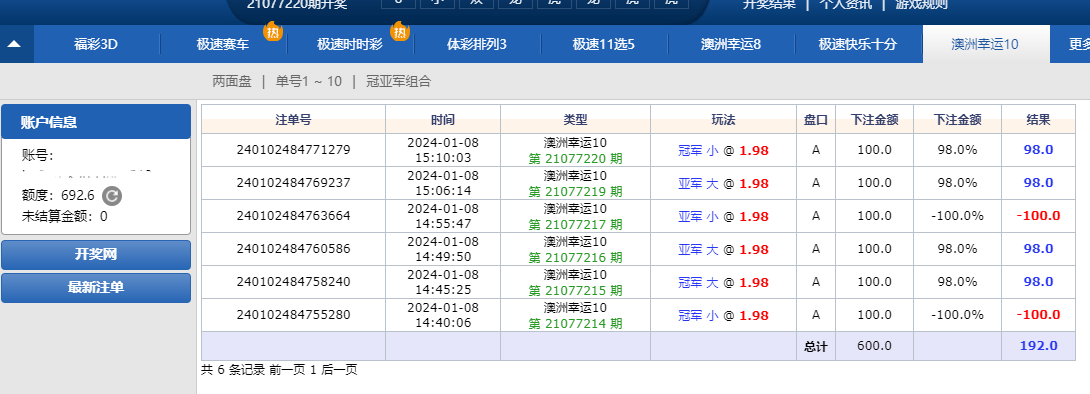Screen dimensions: 1090x394
Task: Click period 第 21077220 期
Action: point(576,158)
